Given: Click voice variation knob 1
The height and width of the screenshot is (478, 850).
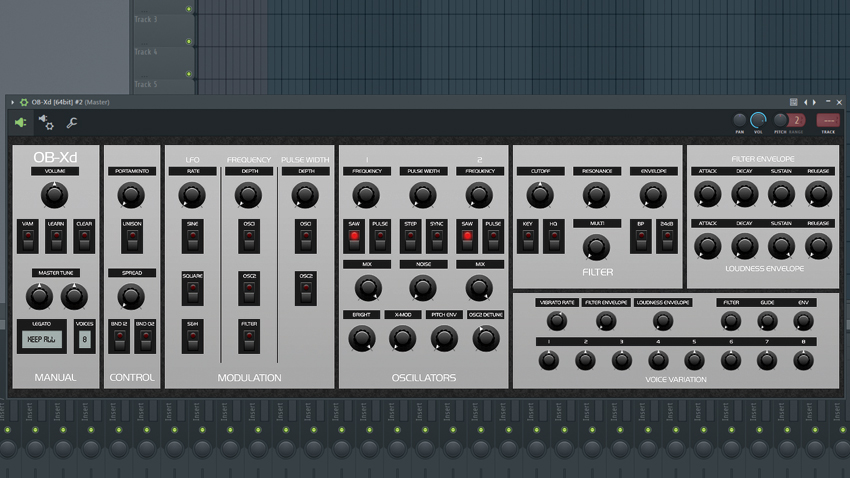Looking at the screenshot, I should click(x=549, y=360).
